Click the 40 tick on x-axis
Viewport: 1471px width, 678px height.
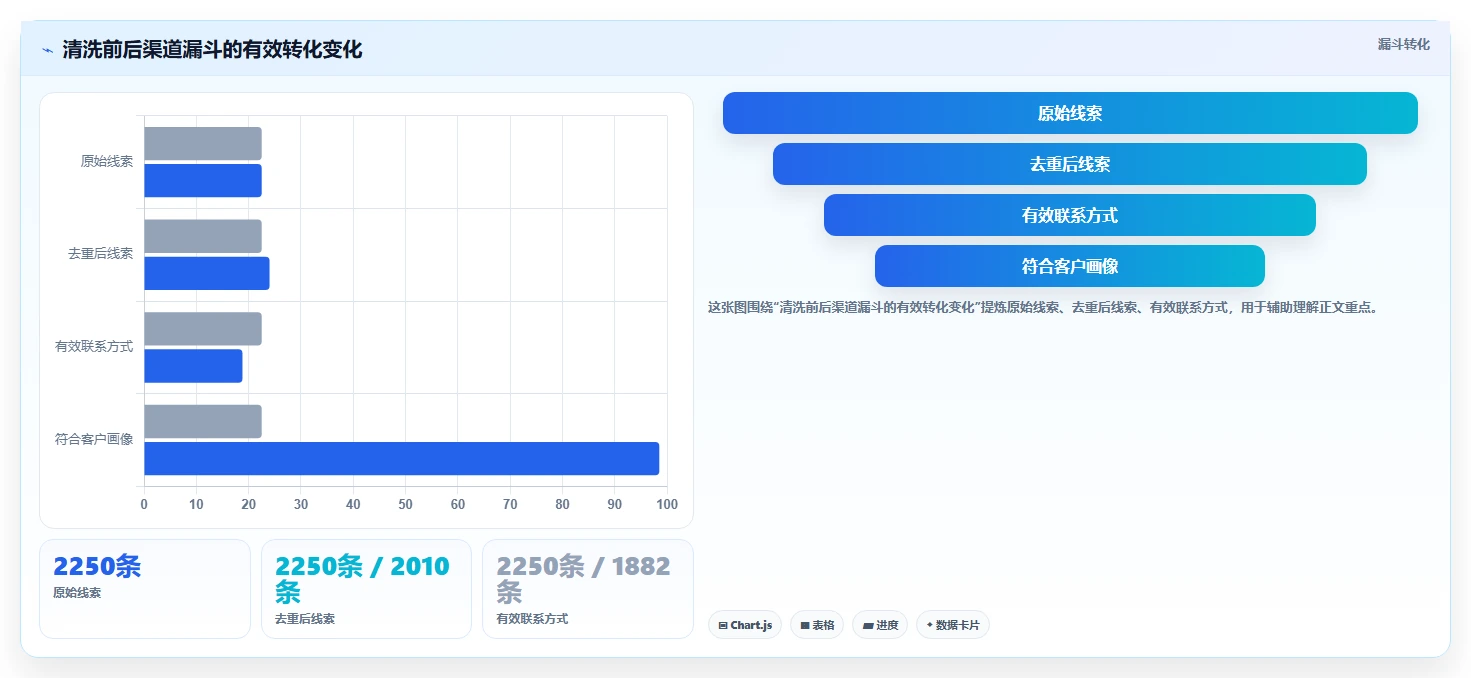[353, 504]
